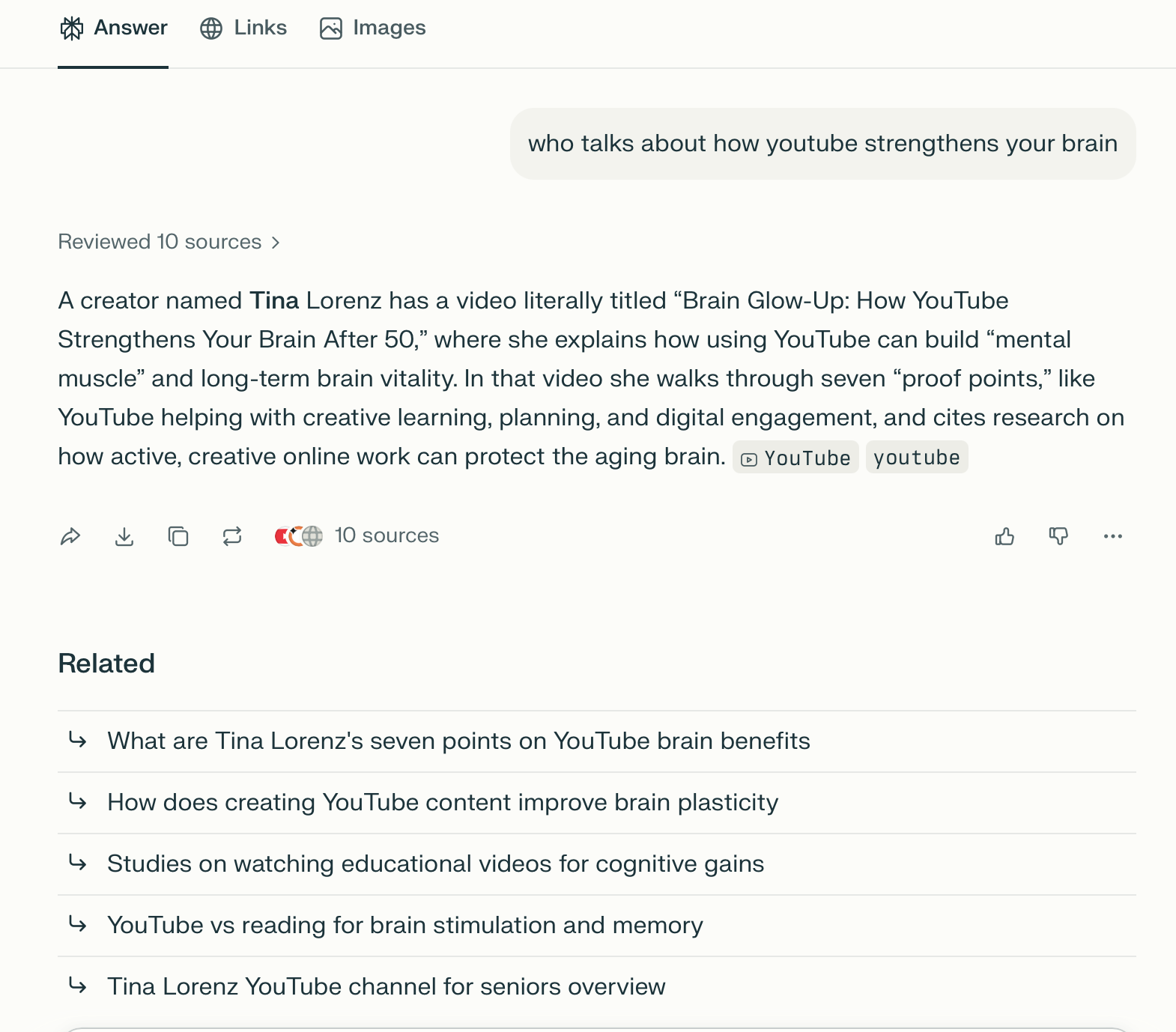Open the YouTube video citation chip
This screenshot has height=1032, width=1176.
[795, 458]
